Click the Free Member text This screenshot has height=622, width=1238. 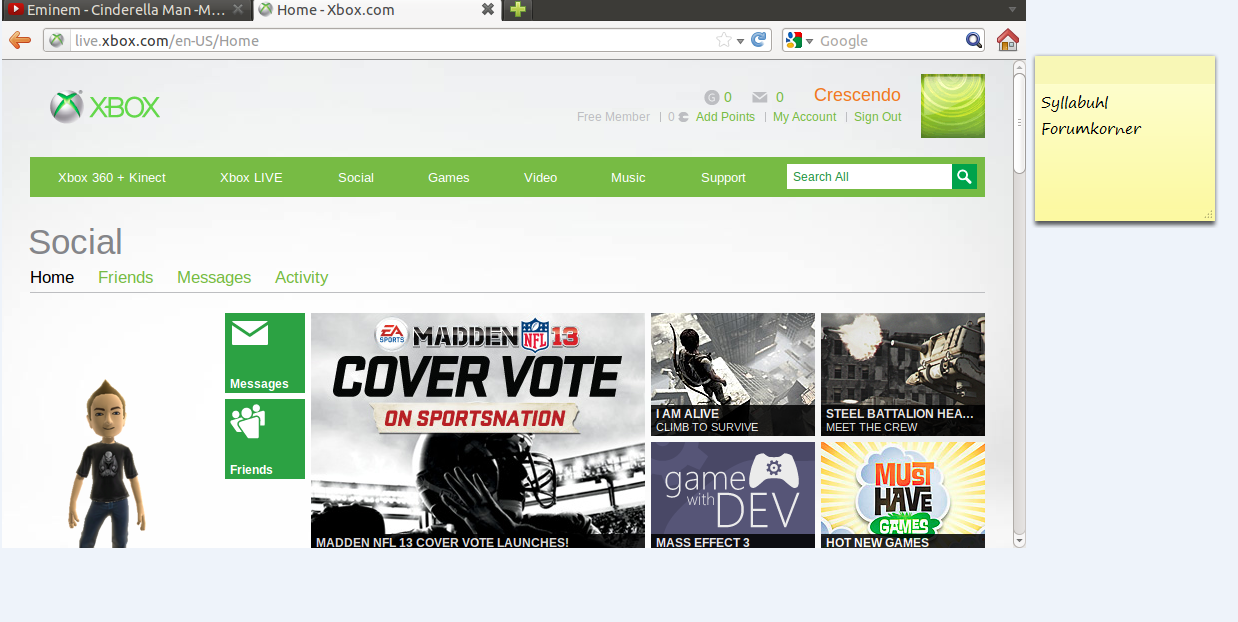click(613, 117)
